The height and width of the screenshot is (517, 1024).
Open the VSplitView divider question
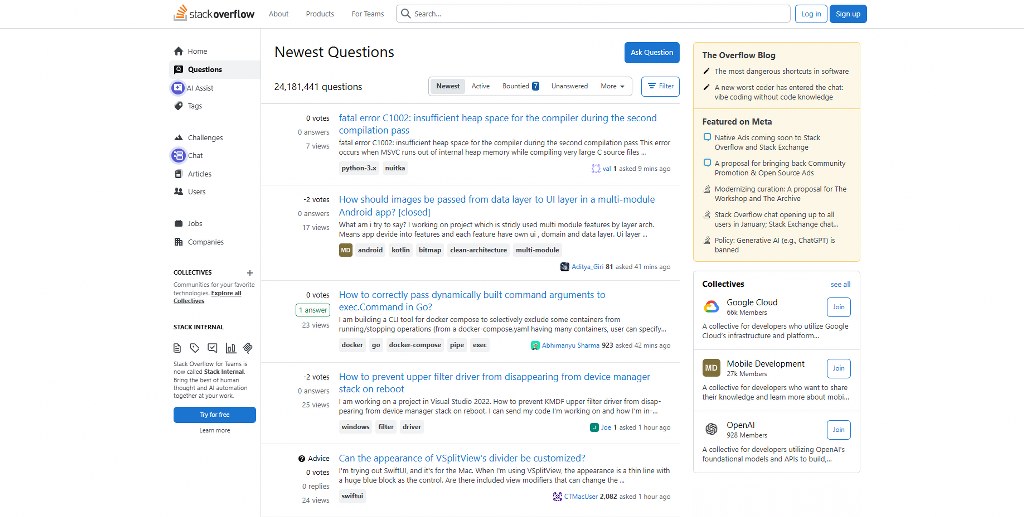[x=462, y=458]
